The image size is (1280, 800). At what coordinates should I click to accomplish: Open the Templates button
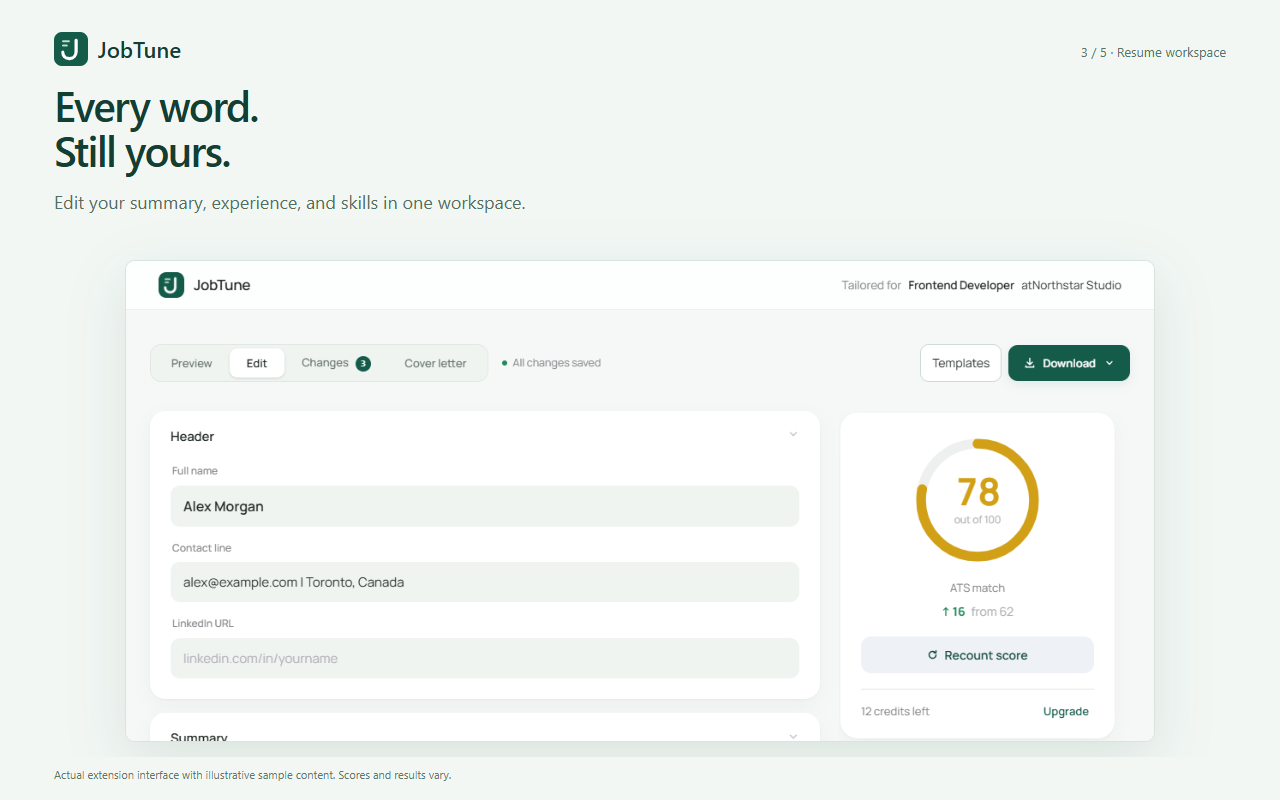[x=961, y=363]
